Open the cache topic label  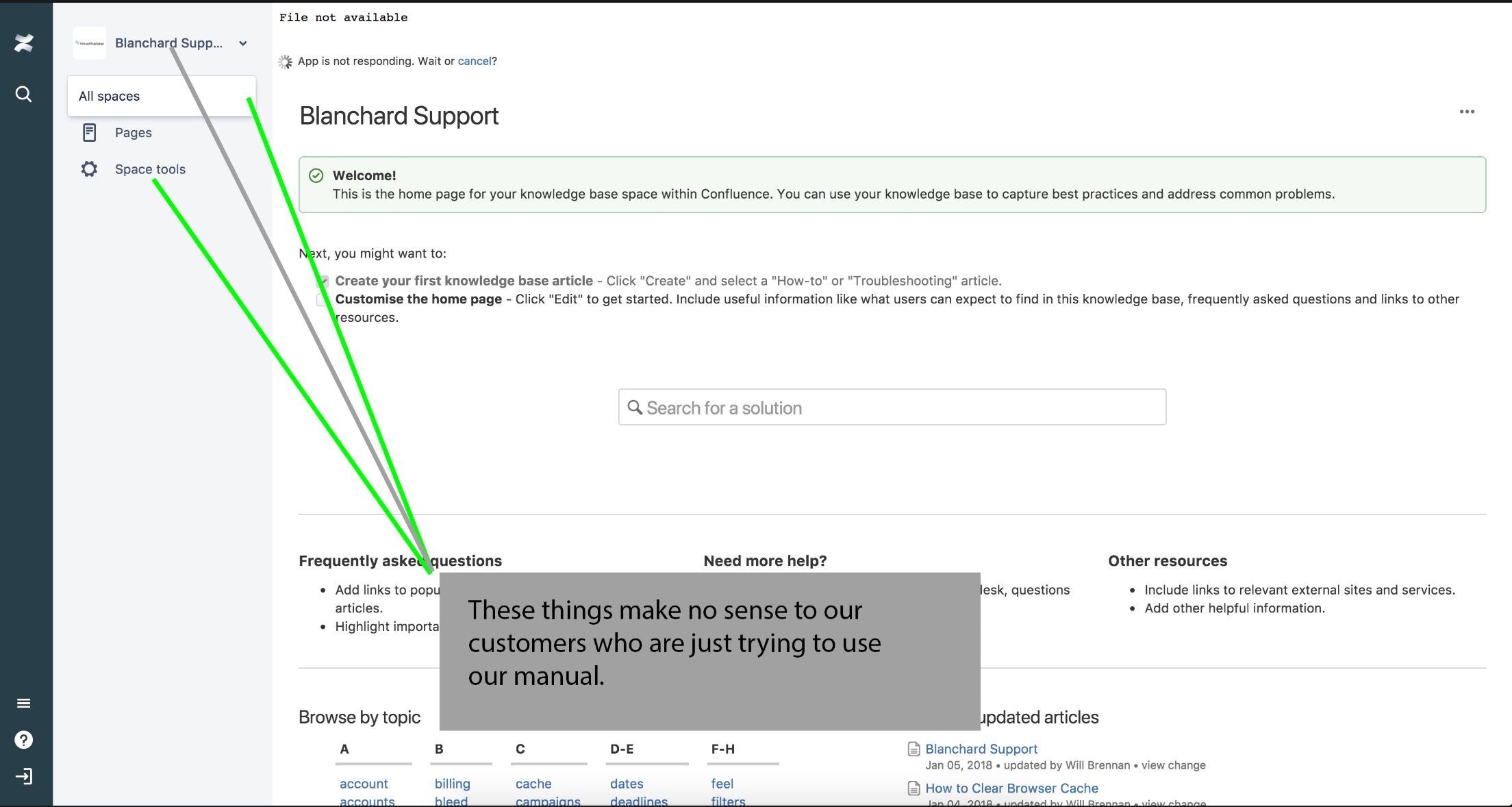coord(533,784)
